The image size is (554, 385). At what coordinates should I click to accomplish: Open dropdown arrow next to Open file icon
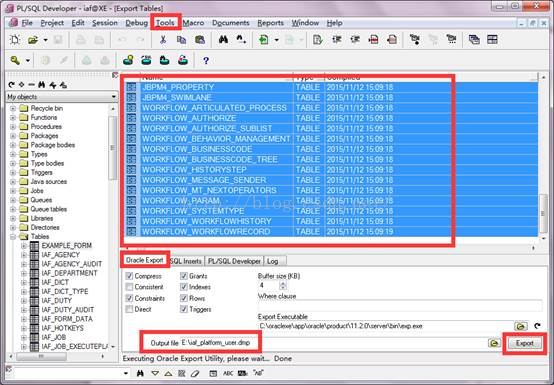[x=45, y=40]
